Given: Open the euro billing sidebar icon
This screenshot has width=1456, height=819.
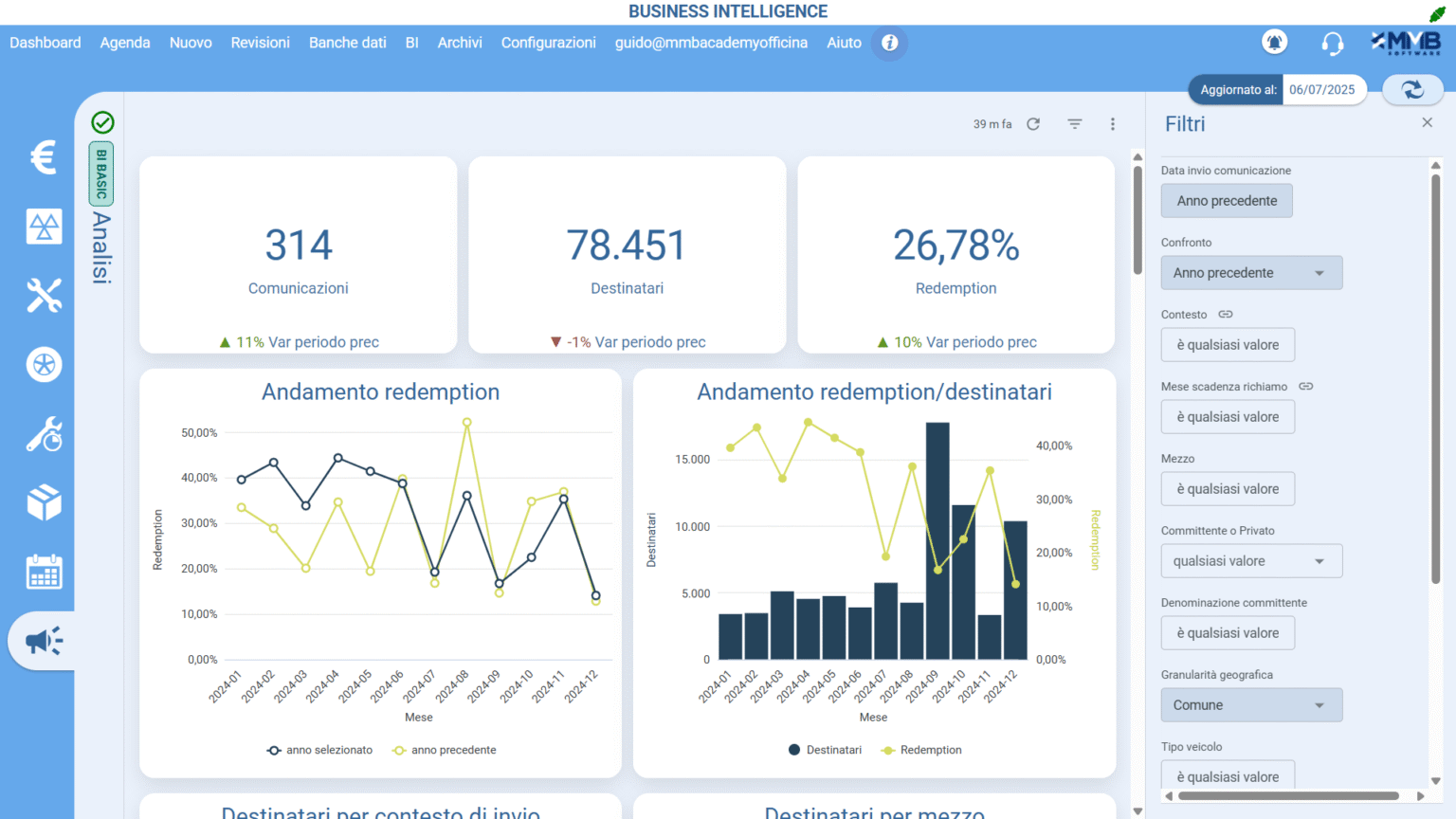Looking at the screenshot, I should (x=44, y=157).
